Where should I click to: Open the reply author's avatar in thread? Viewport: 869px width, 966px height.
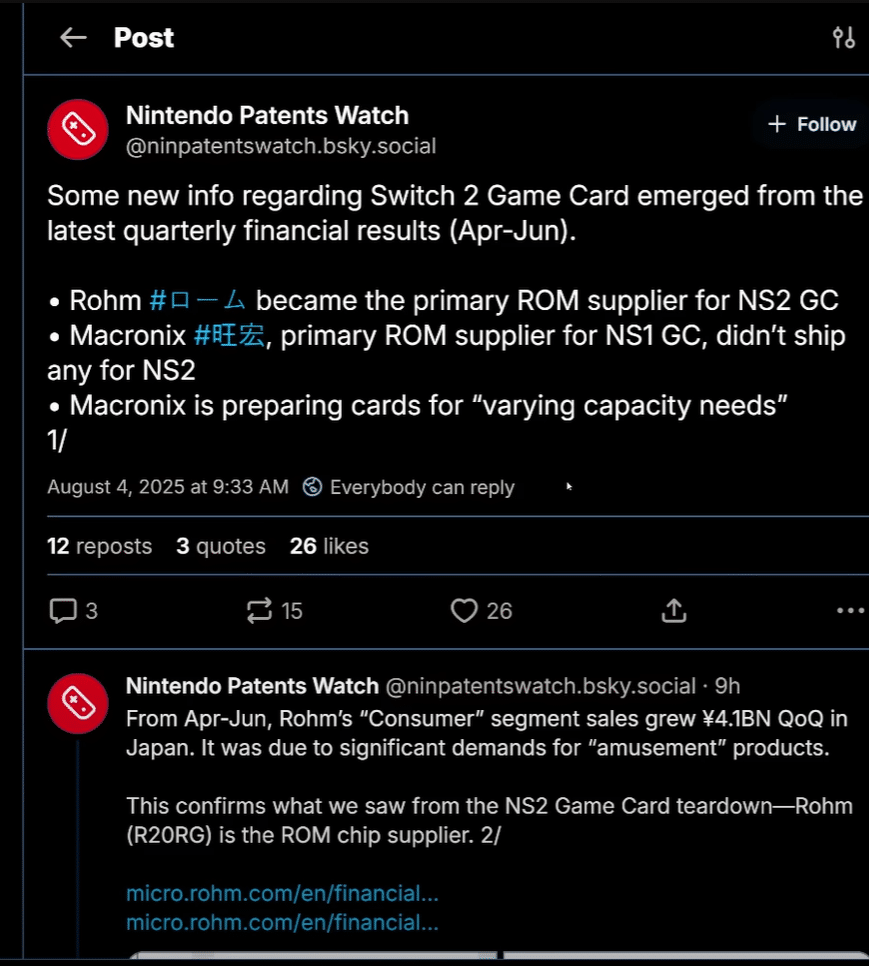coord(78,704)
